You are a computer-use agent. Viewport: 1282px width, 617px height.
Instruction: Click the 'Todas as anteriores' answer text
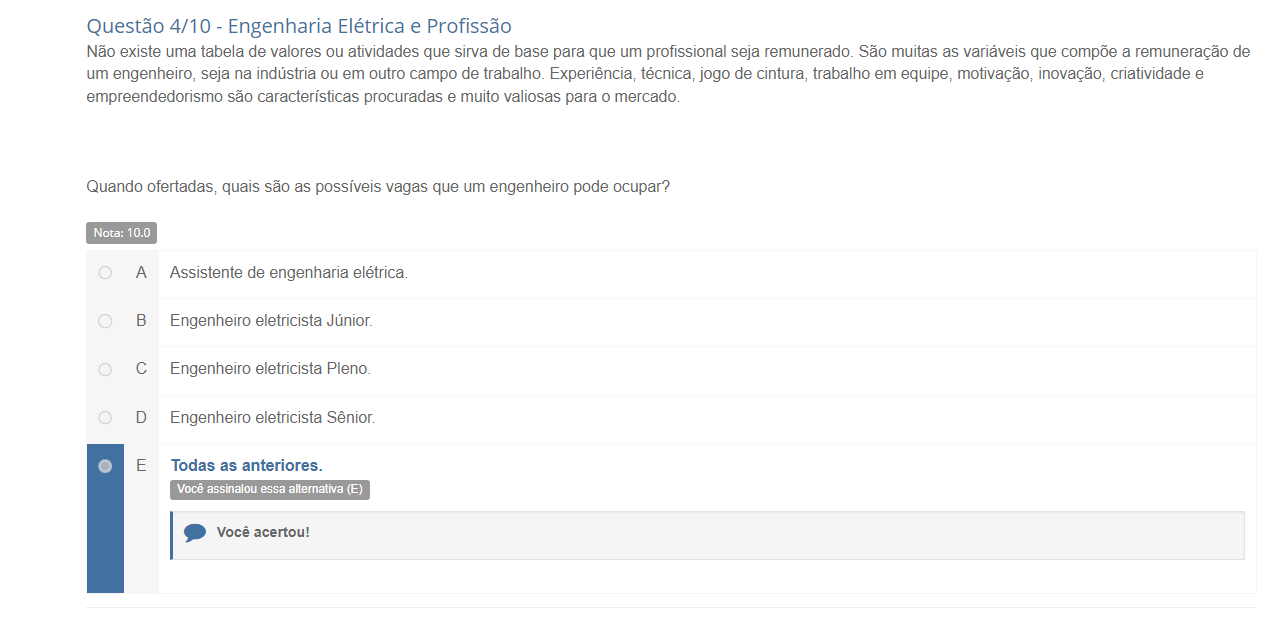click(246, 466)
